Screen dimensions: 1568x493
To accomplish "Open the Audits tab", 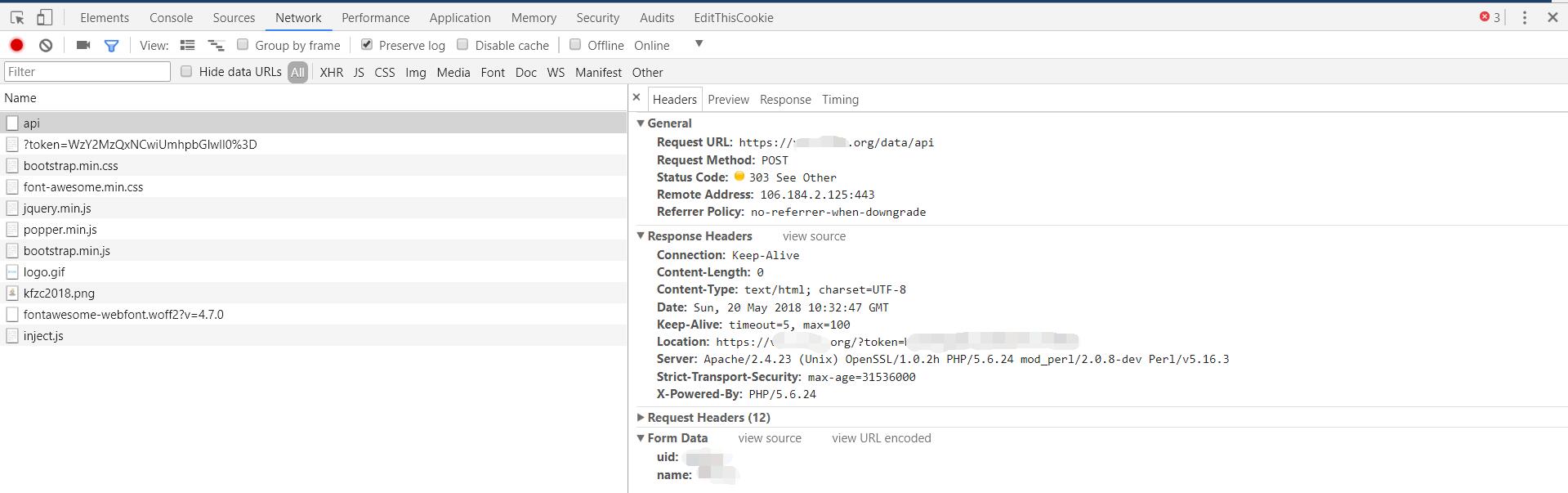I will [x=657, y=17].
